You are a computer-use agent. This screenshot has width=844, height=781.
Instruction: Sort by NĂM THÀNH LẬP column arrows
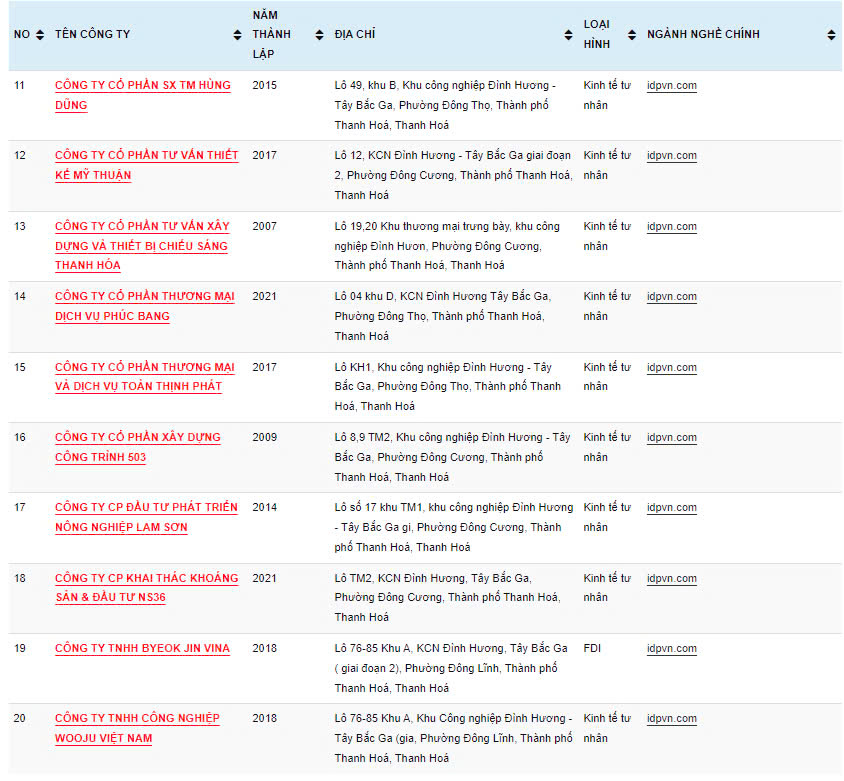click(319, 35)
